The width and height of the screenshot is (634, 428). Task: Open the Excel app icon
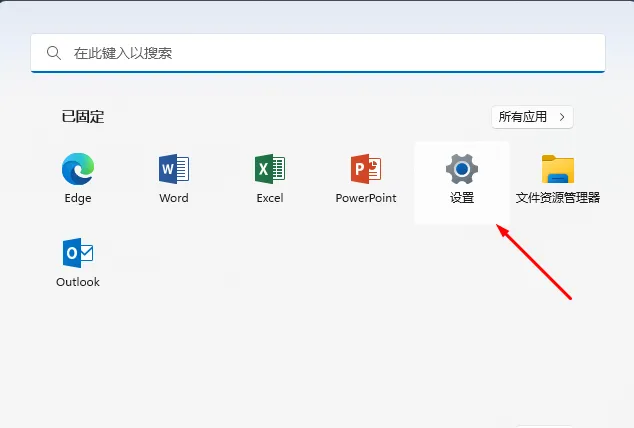pyautogui.click(x=270, y=169)
